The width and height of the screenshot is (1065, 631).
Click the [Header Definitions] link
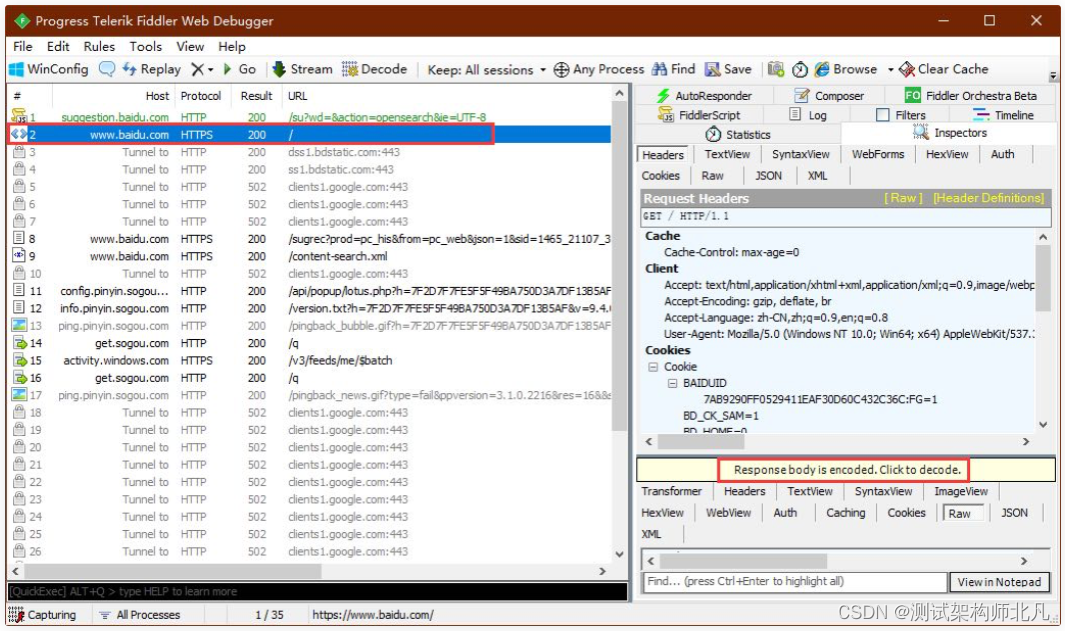pos(988,198)
